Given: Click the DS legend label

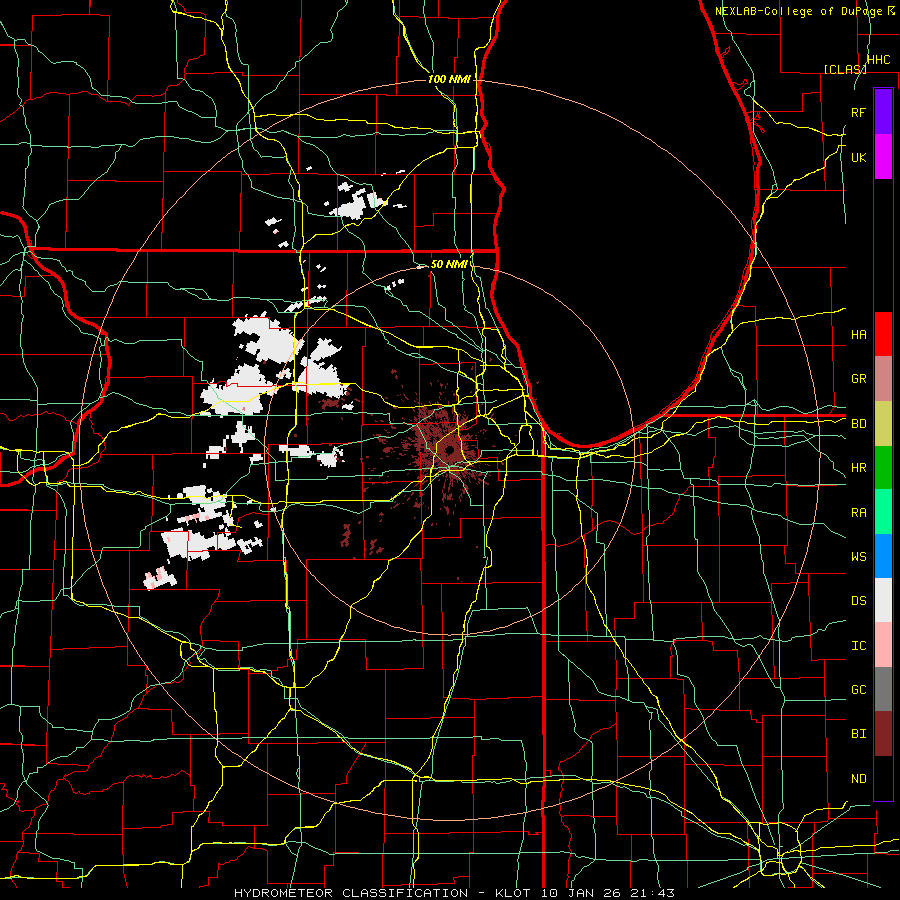Looking at the screenshot, I should 858,601.
